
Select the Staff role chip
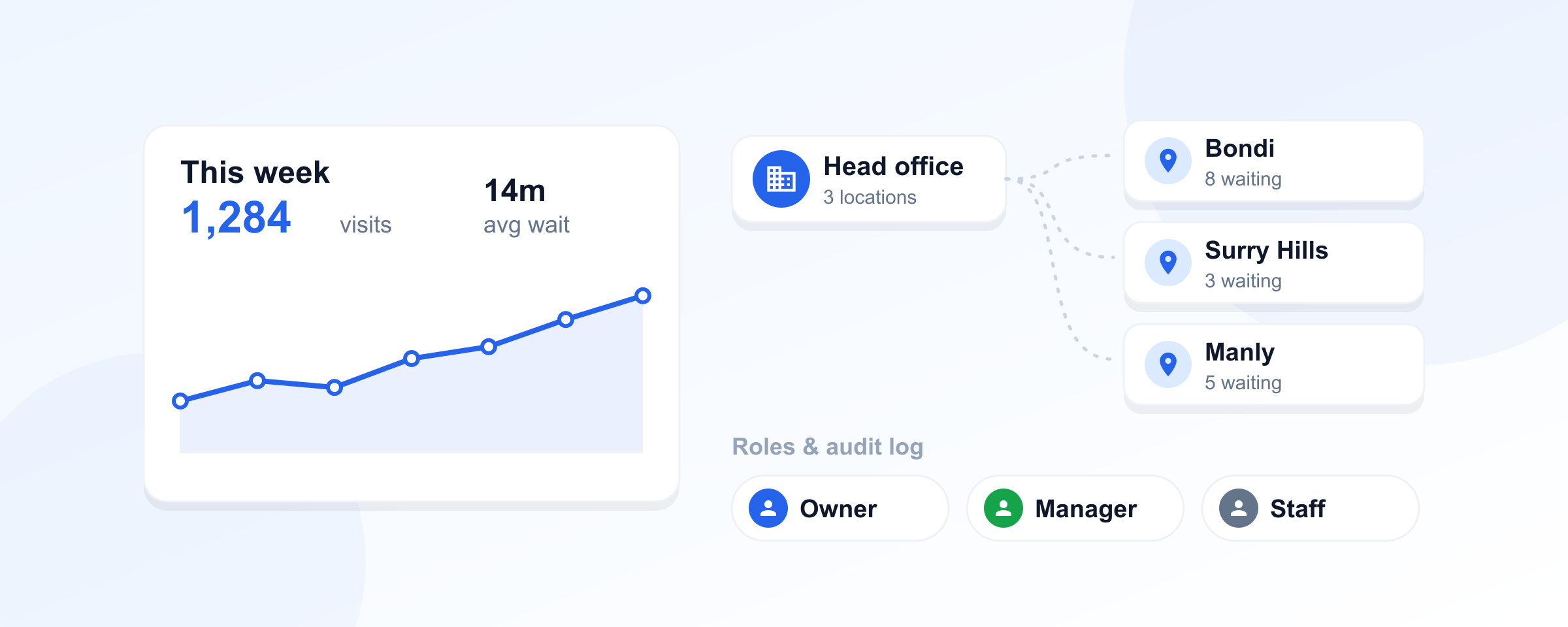point(1311,508)
